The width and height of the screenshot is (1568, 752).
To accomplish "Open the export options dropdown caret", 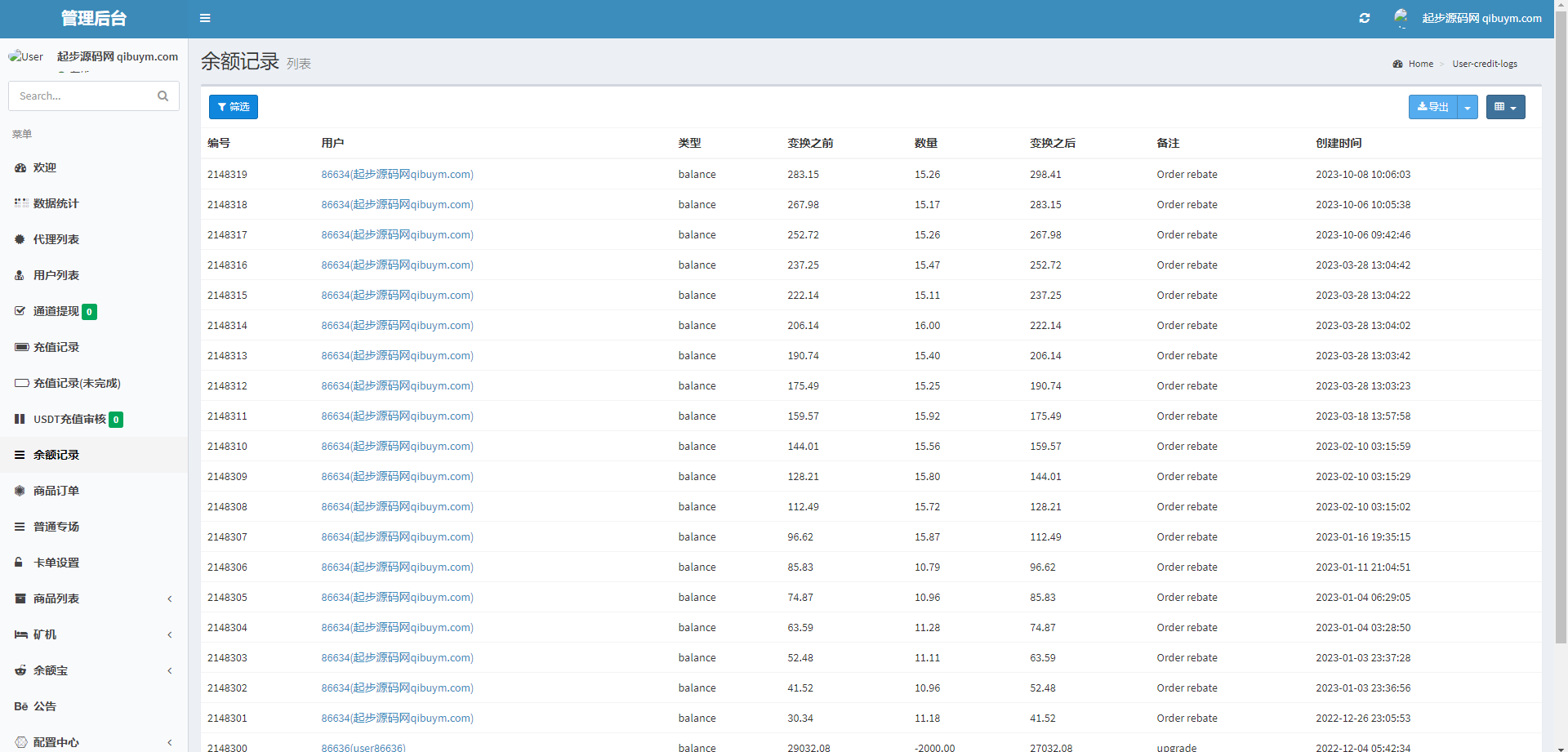I will tap(1468, 107).
